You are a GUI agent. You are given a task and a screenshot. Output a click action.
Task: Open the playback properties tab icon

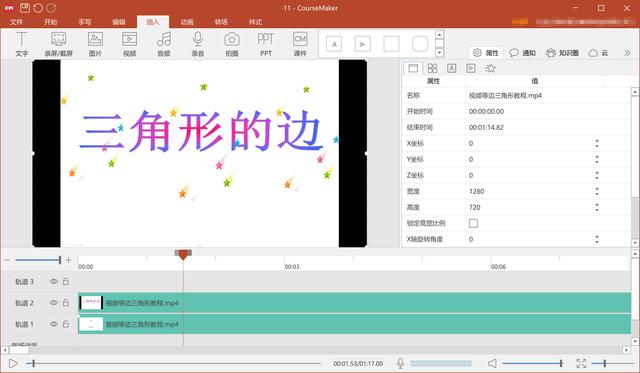pyautogui.click(x=471, y=68)
